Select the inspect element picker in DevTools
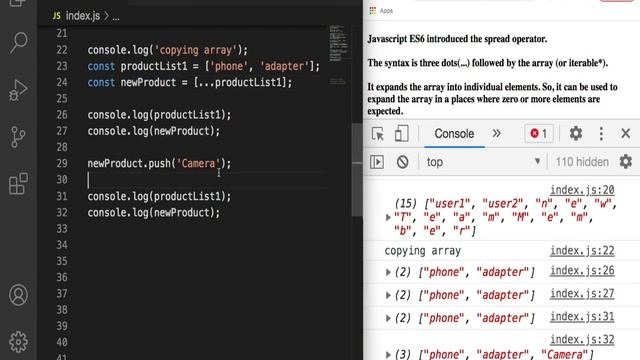The width and height of the screenshot is (640, 360). coord(378,133)
